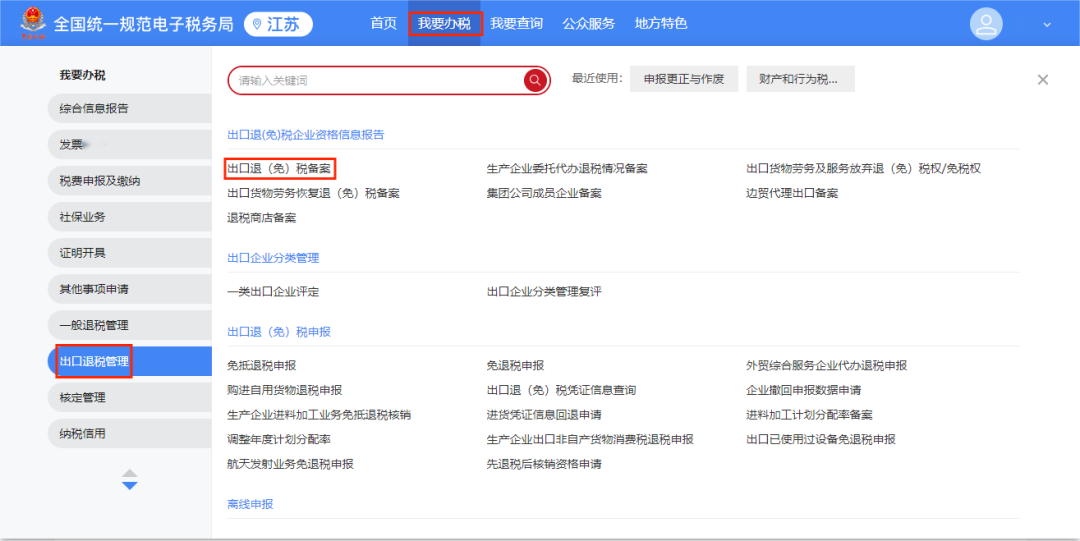
Task: Click the 全国统一规范电子税务局 title
Action: 143,24
